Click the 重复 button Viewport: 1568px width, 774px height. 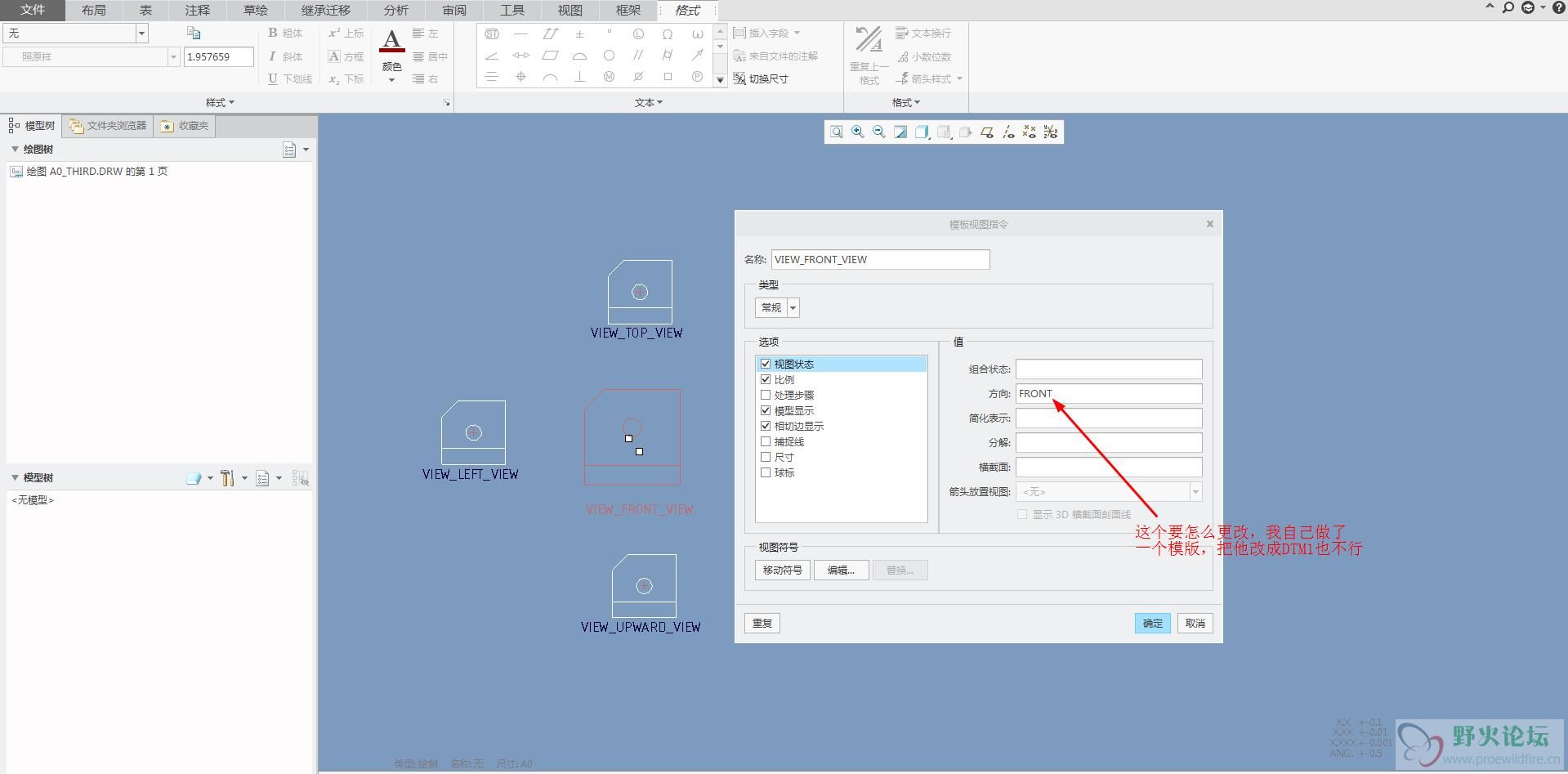(x=762, y=624)
